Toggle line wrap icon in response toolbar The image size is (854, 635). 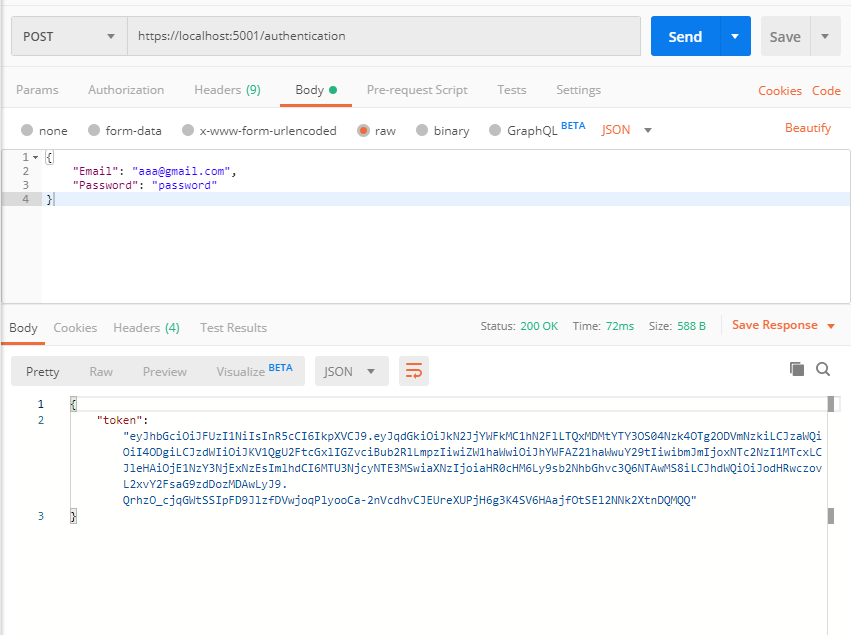coord(414,371)
